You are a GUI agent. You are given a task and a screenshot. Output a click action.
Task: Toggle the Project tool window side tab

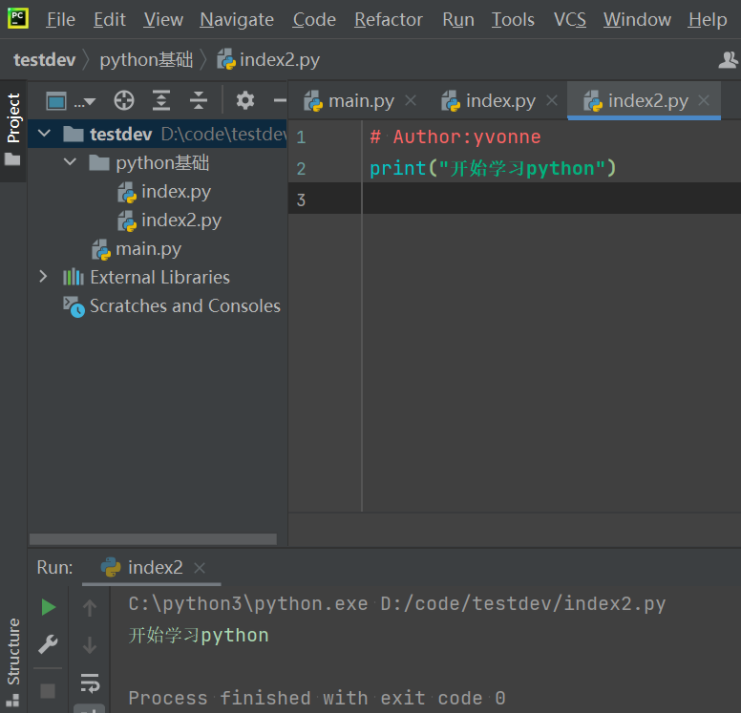tap(13, 130)
